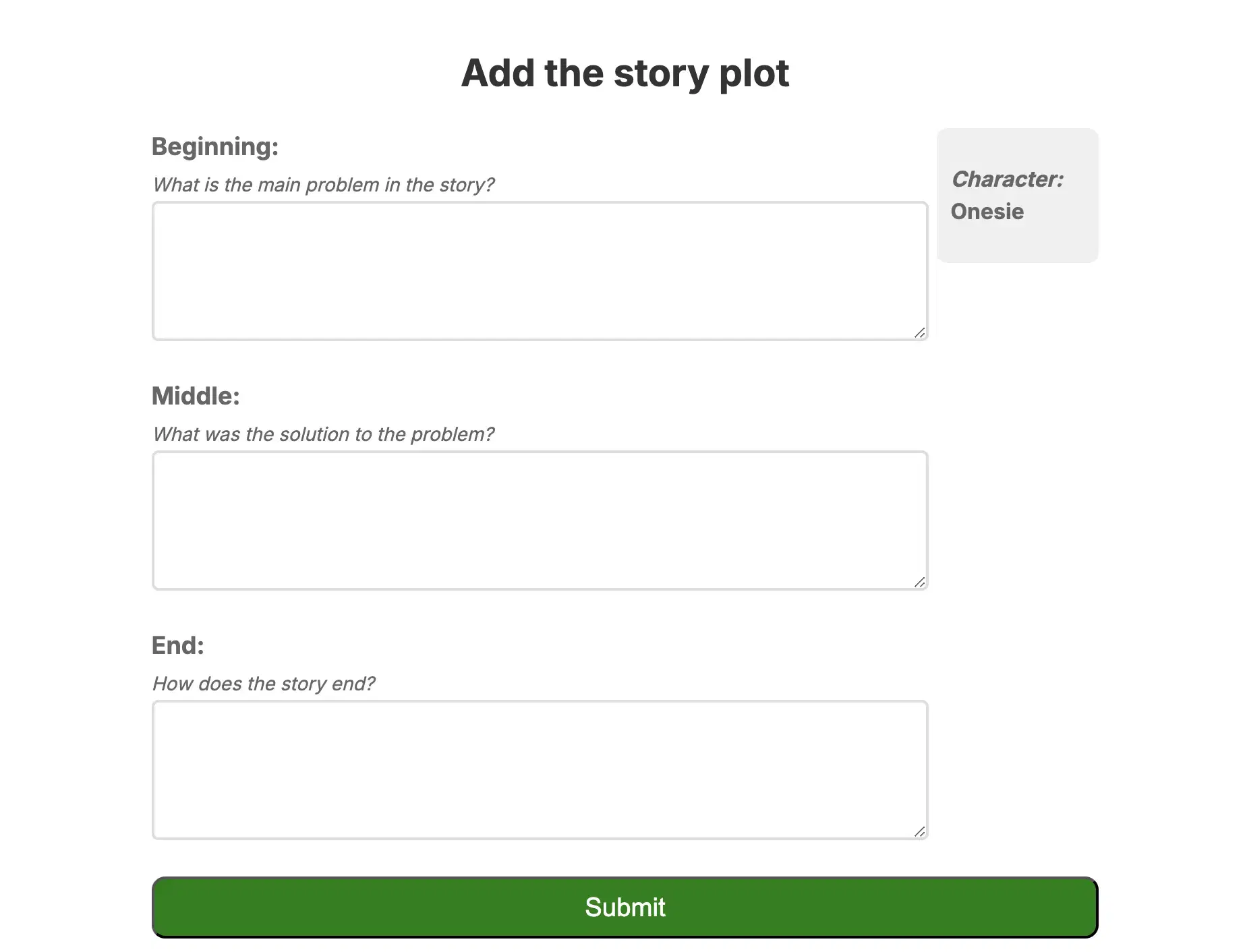Image resolution: width=1245 pixels, height=952 pixels.
Task: Click into the End text area
Action: tap(540, 770)
